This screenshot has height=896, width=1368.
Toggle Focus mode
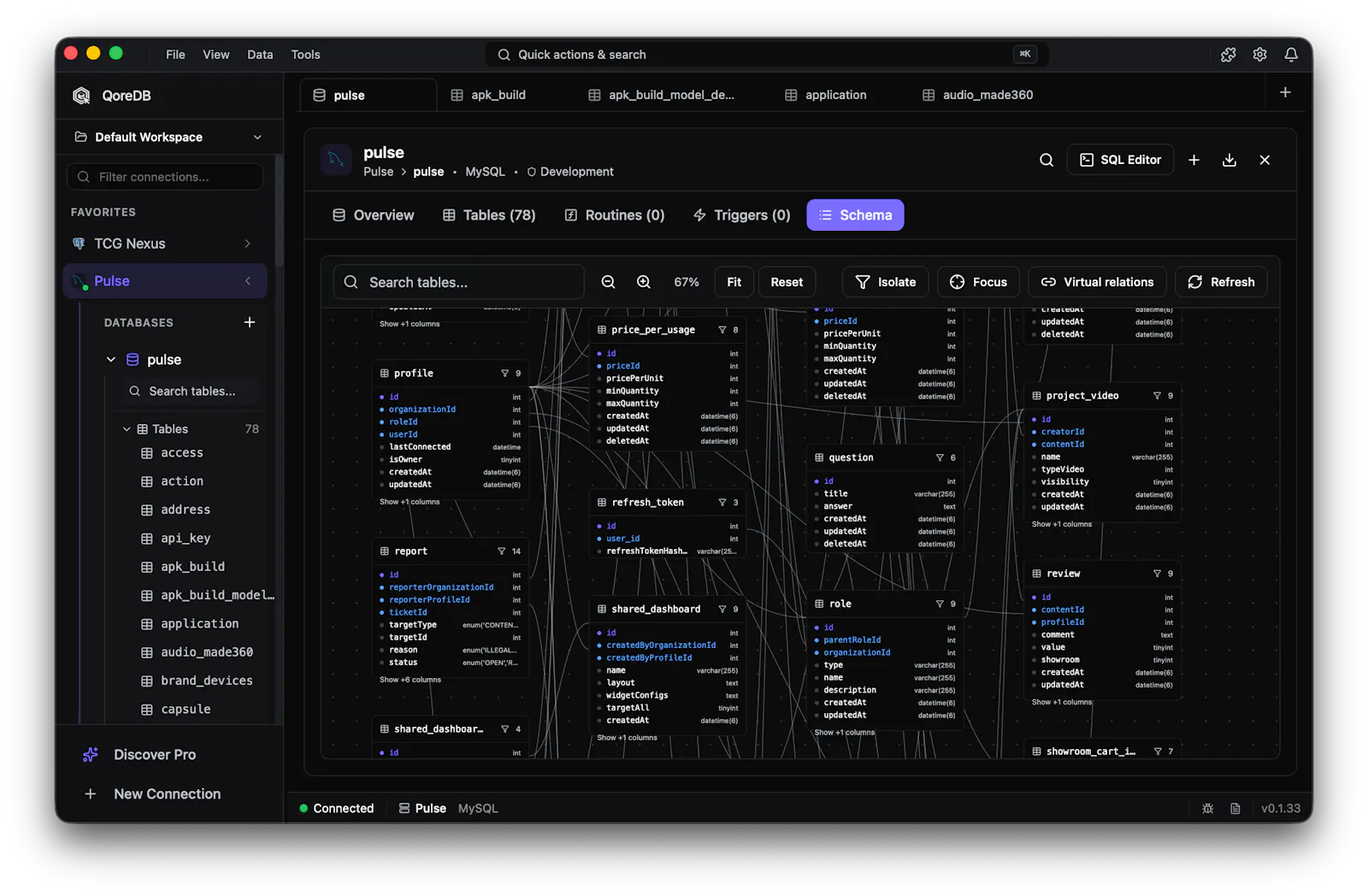pos(978,282)
